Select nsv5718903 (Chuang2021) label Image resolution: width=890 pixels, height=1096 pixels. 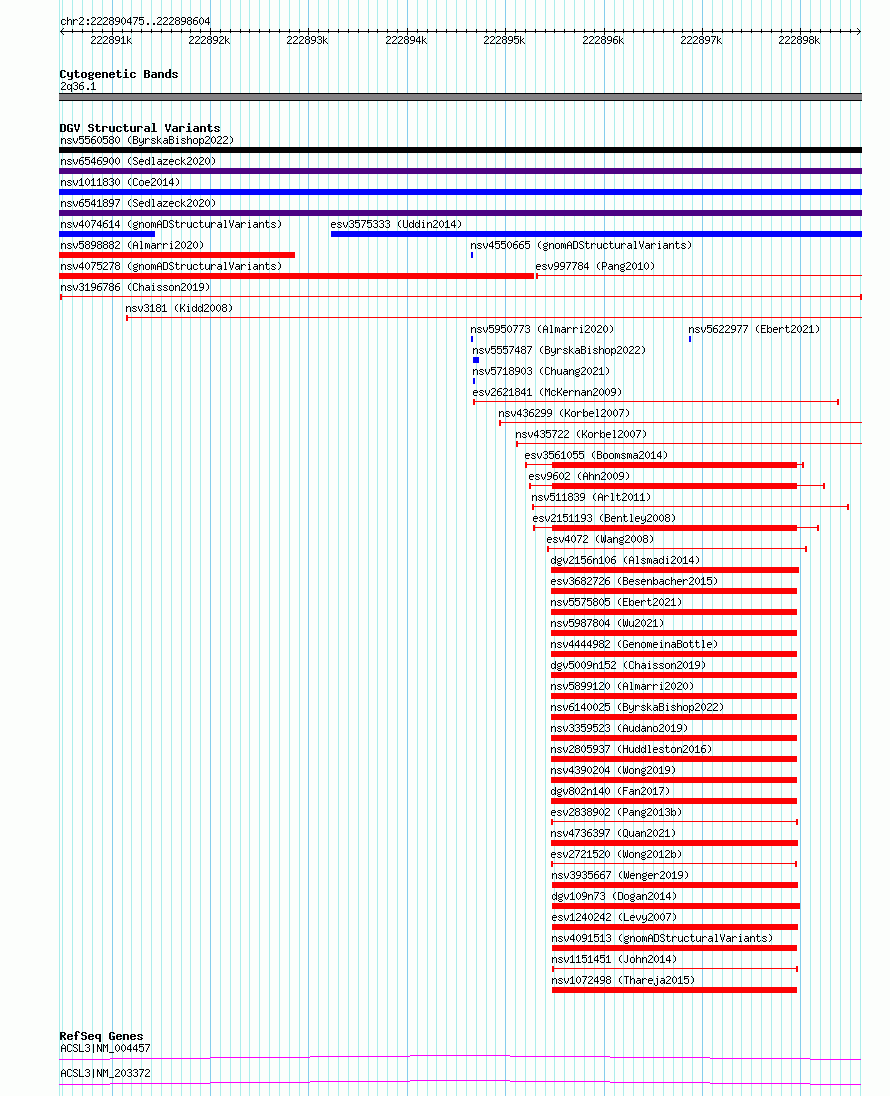541,371
